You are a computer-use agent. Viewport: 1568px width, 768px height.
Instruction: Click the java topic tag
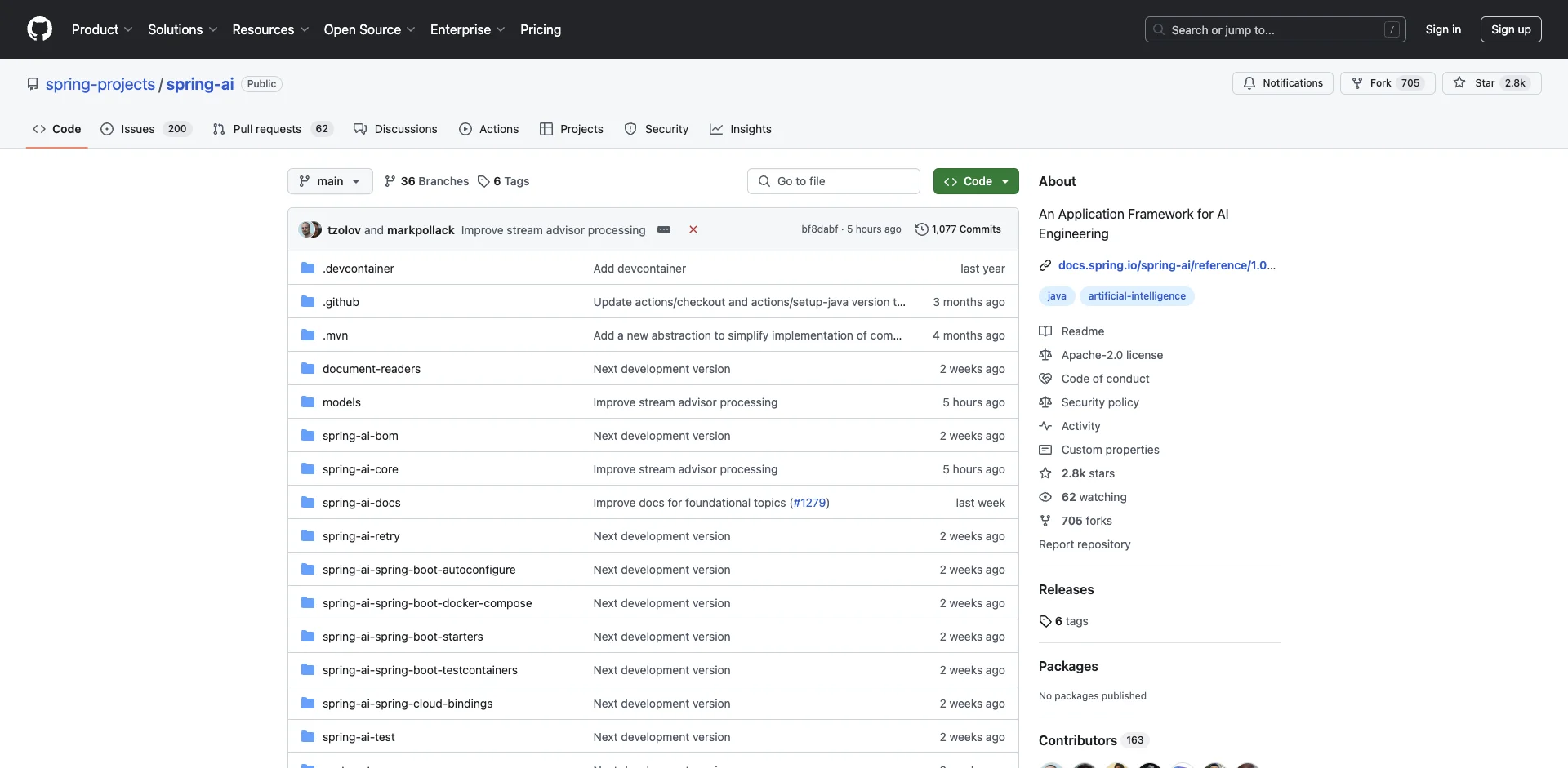click(1057, 296)
